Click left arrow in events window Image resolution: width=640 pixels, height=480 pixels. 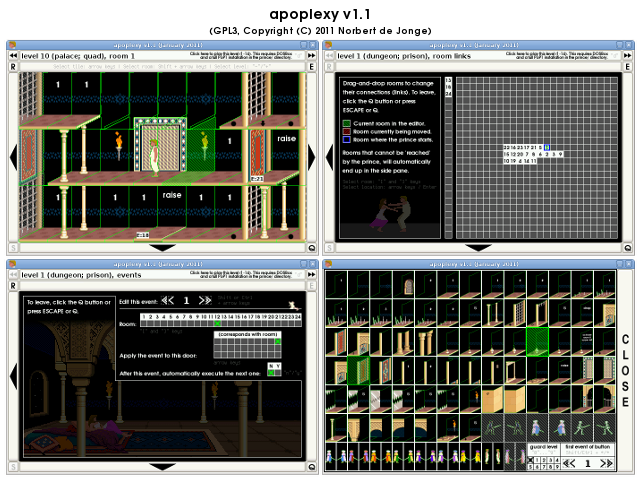pyautogui.click(x=13, y=376)
